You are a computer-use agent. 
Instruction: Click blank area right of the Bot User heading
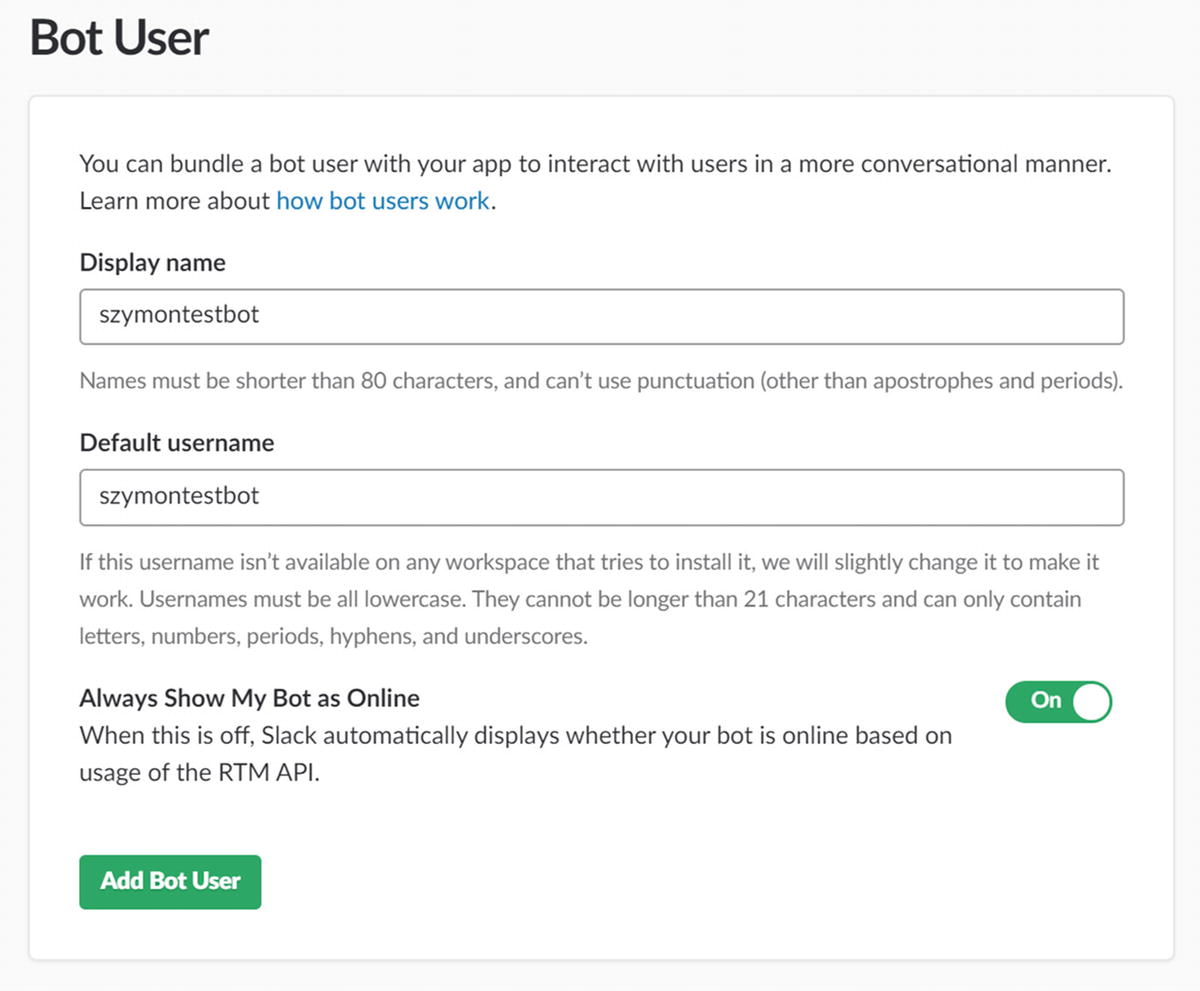click(700, 38)
